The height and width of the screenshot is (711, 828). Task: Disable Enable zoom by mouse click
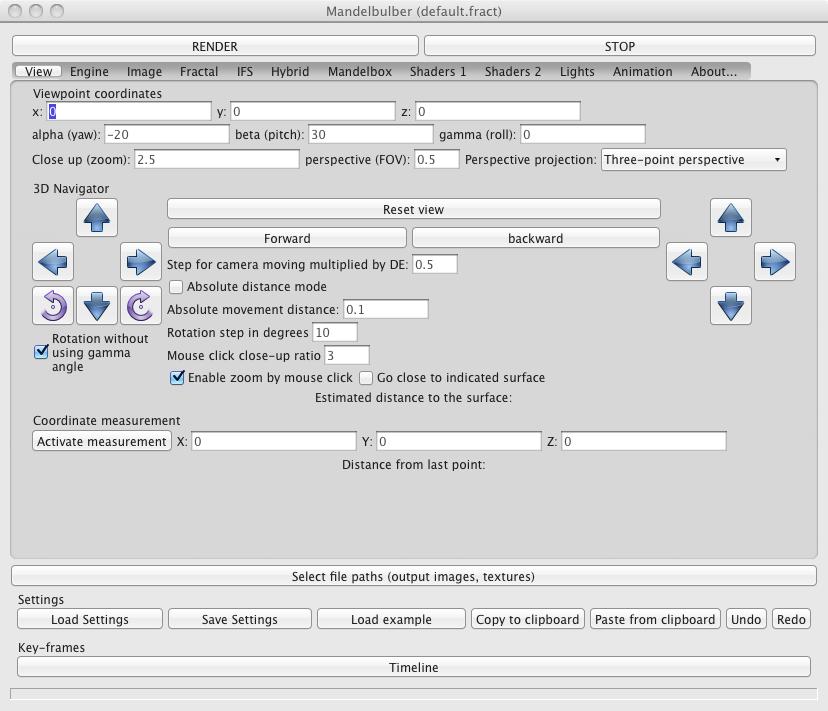(x=178, y=378)
